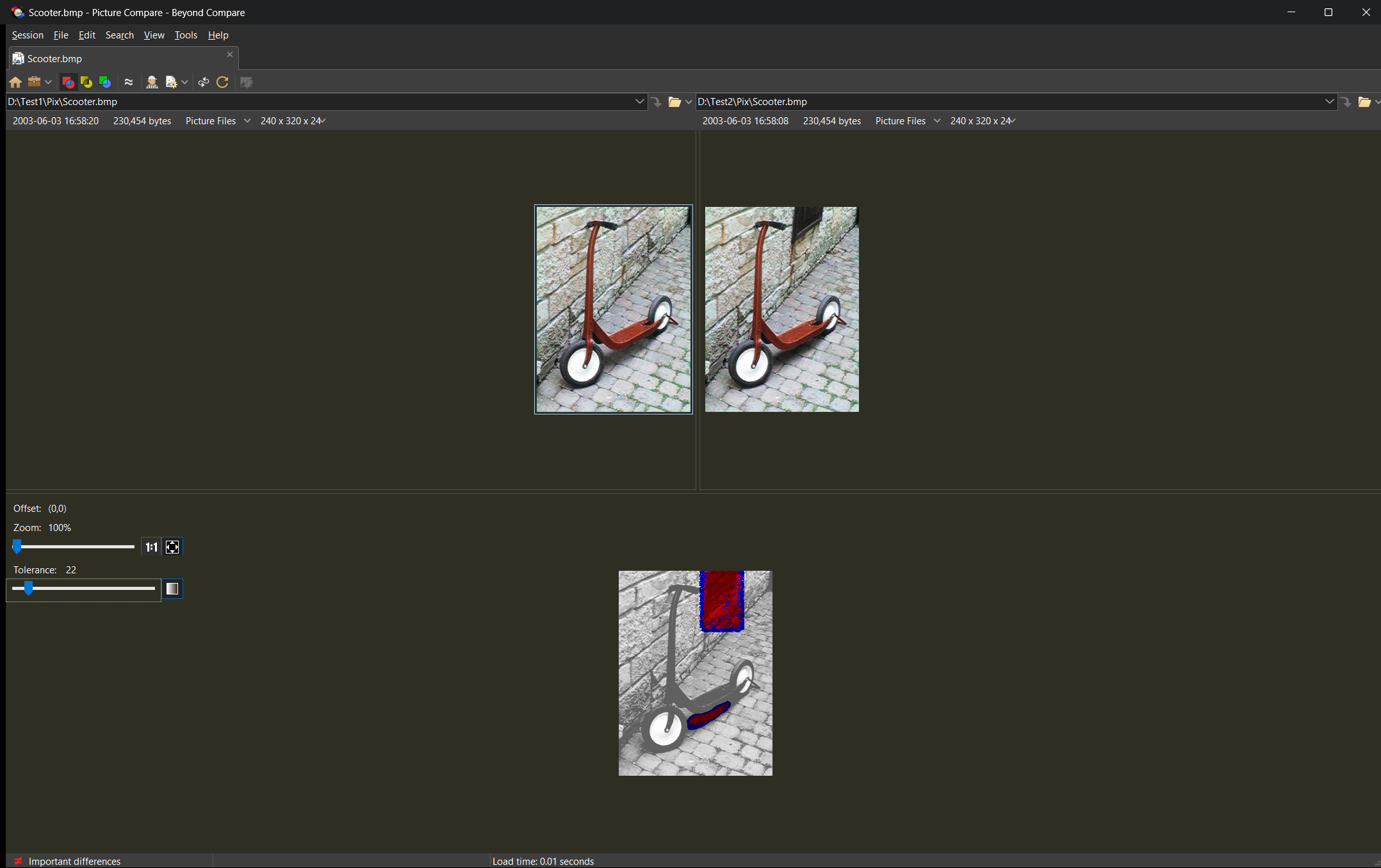Open the picture format settings icon
The height and width of the screenshot is (868, 1381).
(171, 82)
